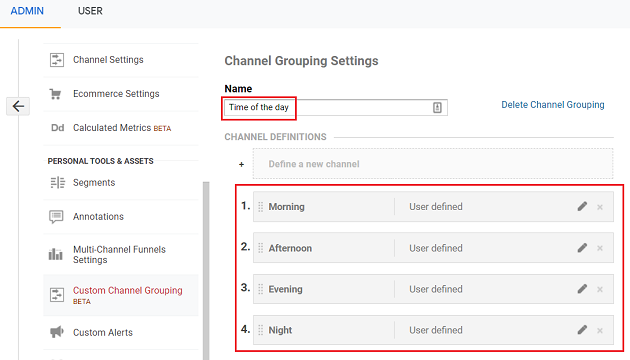630x360 pixels.
Task: Select the Morning channel name
Action: 286,207
